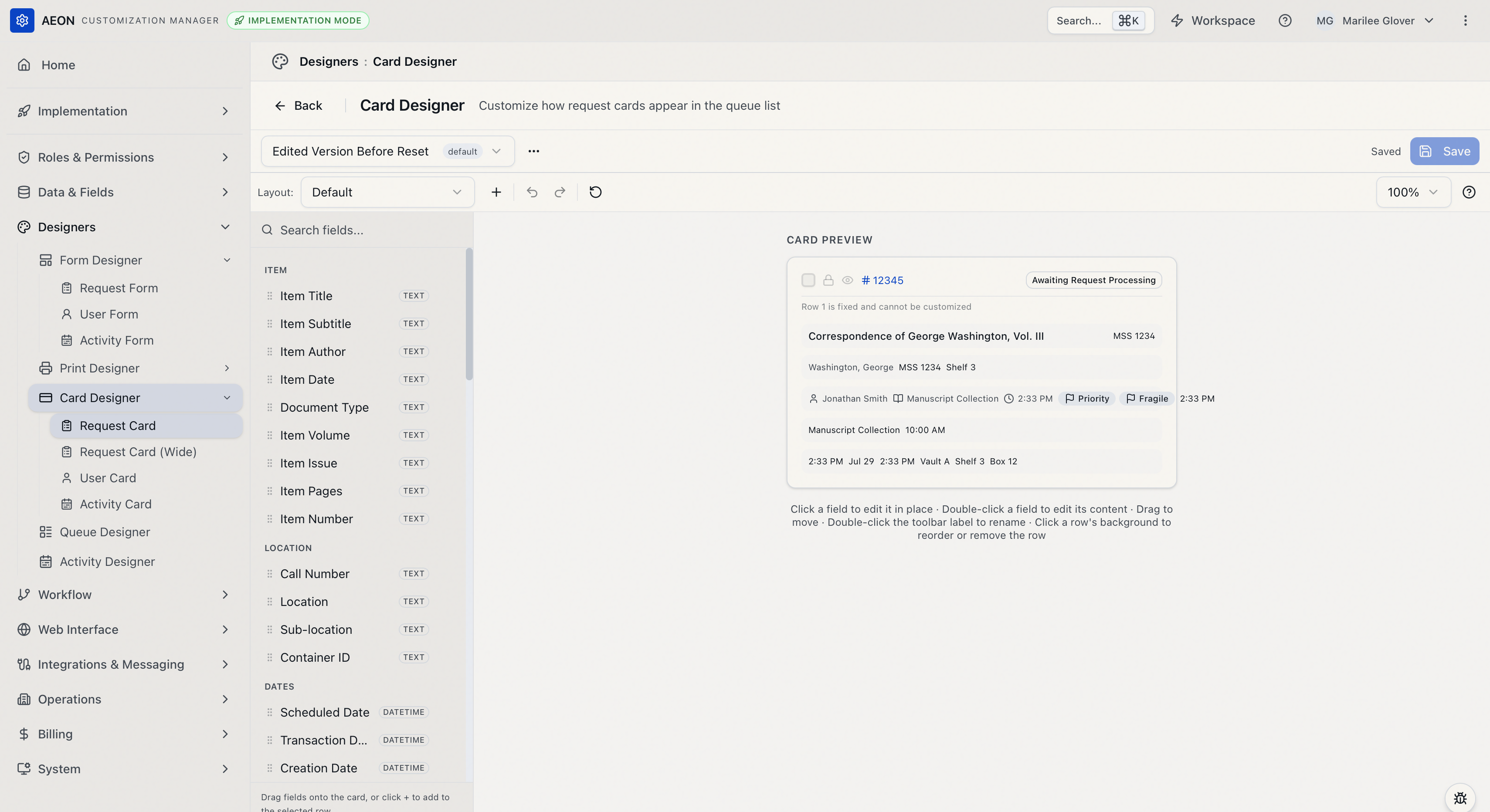This screenshot has width=1490, height=812.
Task: Click the undo arrow icon
Action: click(532, 192)
